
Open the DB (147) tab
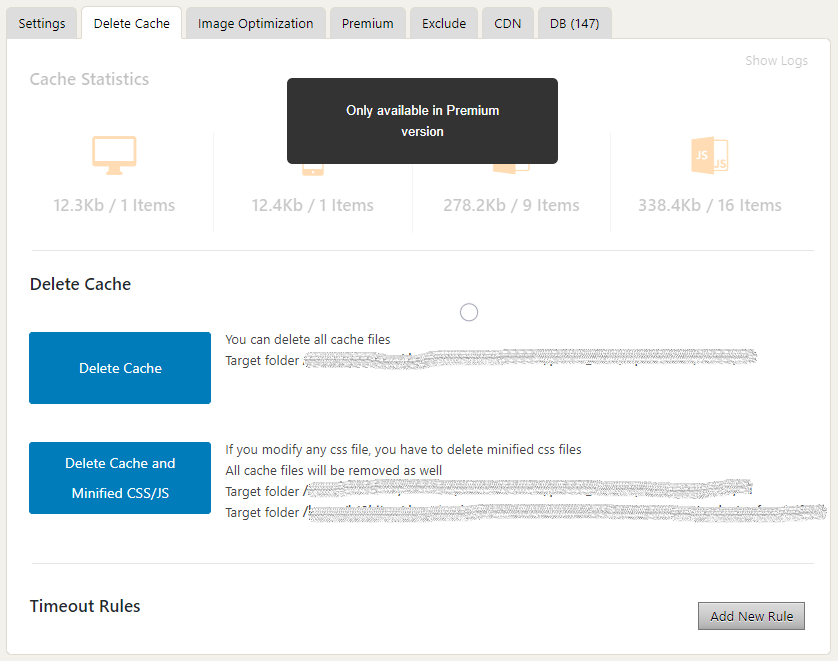click(574, 23)
